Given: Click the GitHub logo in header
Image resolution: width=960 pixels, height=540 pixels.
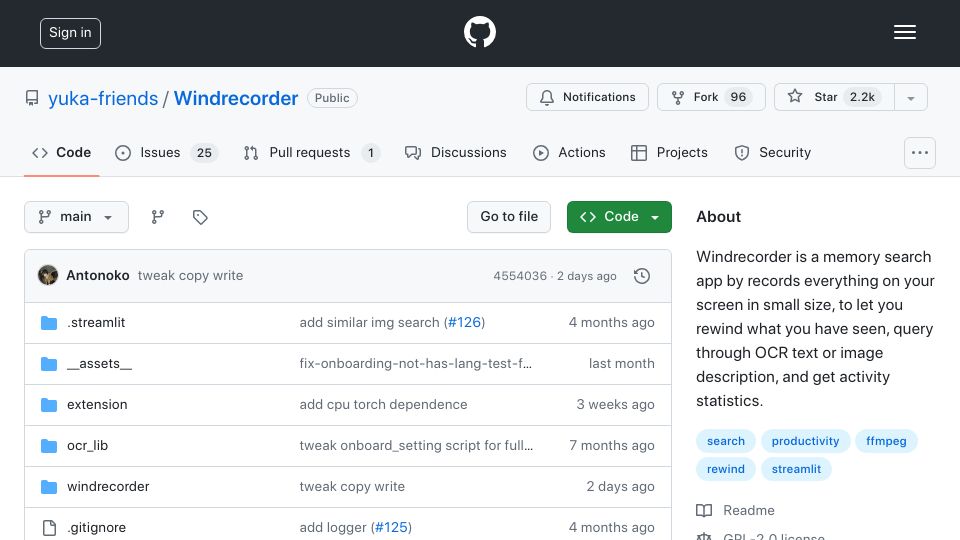Looking at the screenshot, I should (x=479, y=32).
